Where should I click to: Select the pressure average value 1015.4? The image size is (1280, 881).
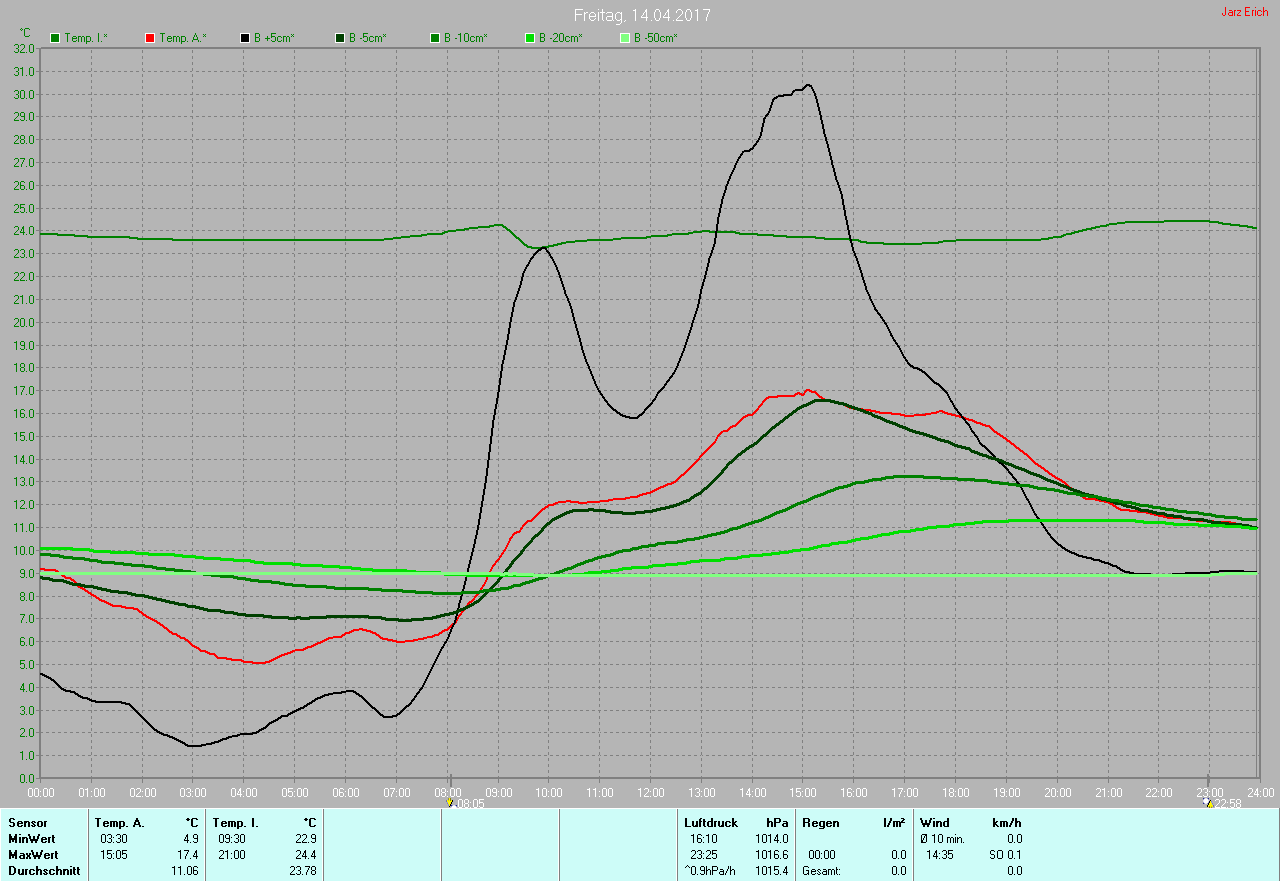772,871
